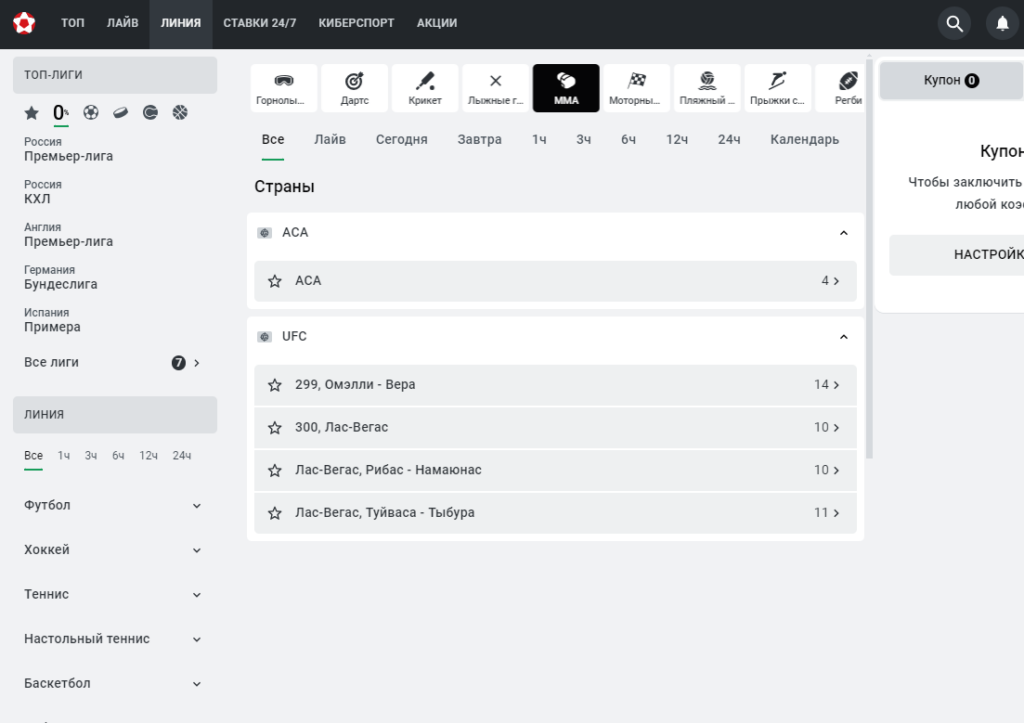Image resolution: width=1024 pixels, height=723 pixels.
Task: Choose the MMA sport tile
Action: 566,88
